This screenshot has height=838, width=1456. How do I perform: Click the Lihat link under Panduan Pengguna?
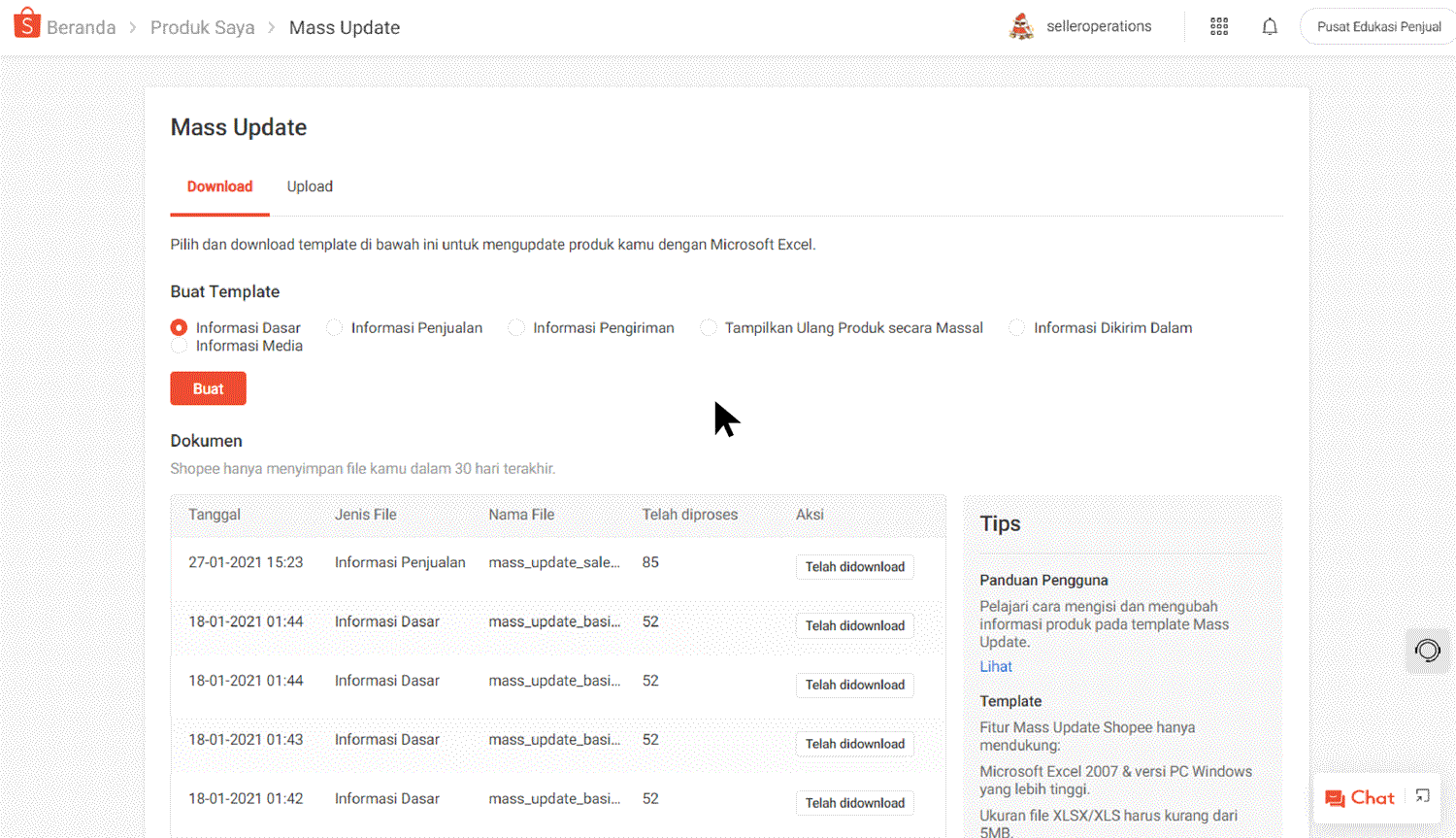tap(995, 666)
